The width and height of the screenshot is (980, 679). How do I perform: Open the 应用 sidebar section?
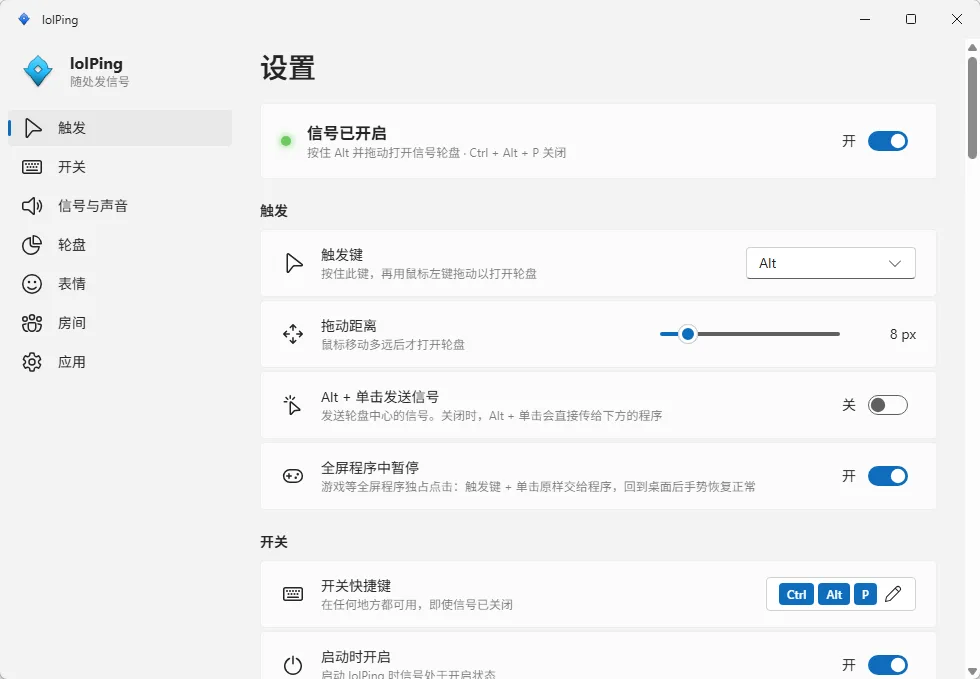[x=120, y=362]
